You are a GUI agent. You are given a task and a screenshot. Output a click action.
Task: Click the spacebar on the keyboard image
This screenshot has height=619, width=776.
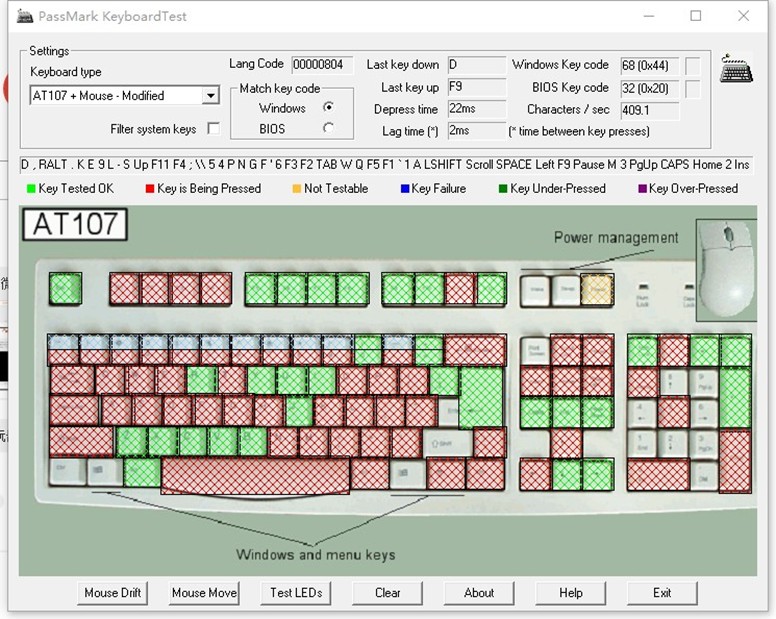[x=255, y=476]
